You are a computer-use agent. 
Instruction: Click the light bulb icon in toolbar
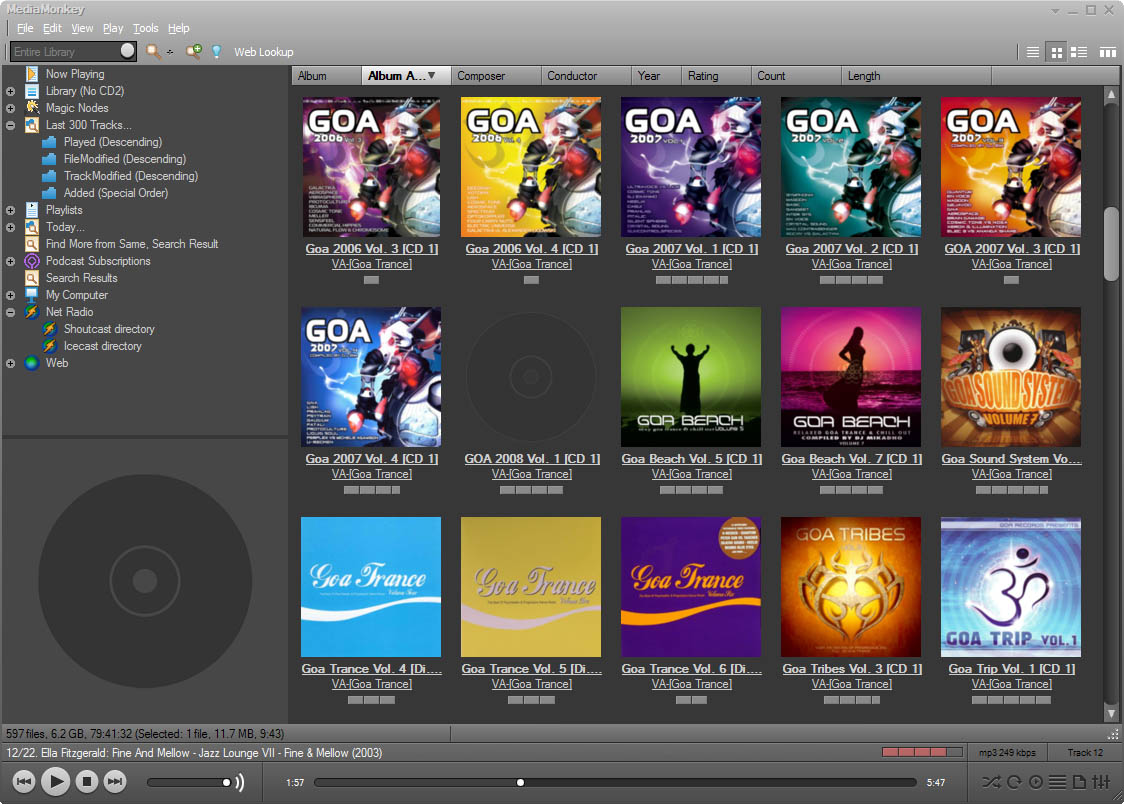click(216, 51)
